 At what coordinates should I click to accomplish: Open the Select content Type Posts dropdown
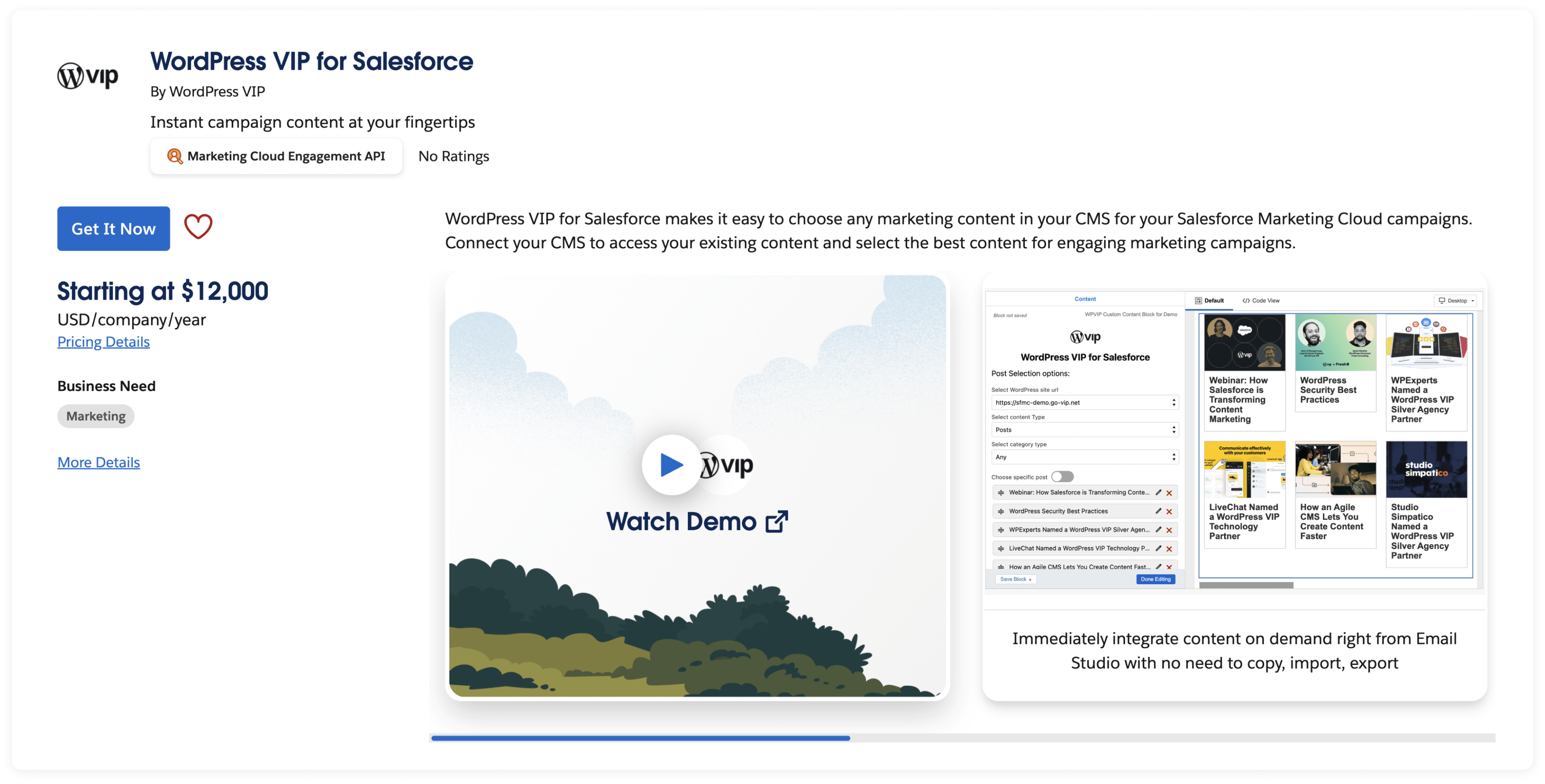[1084, 430]
